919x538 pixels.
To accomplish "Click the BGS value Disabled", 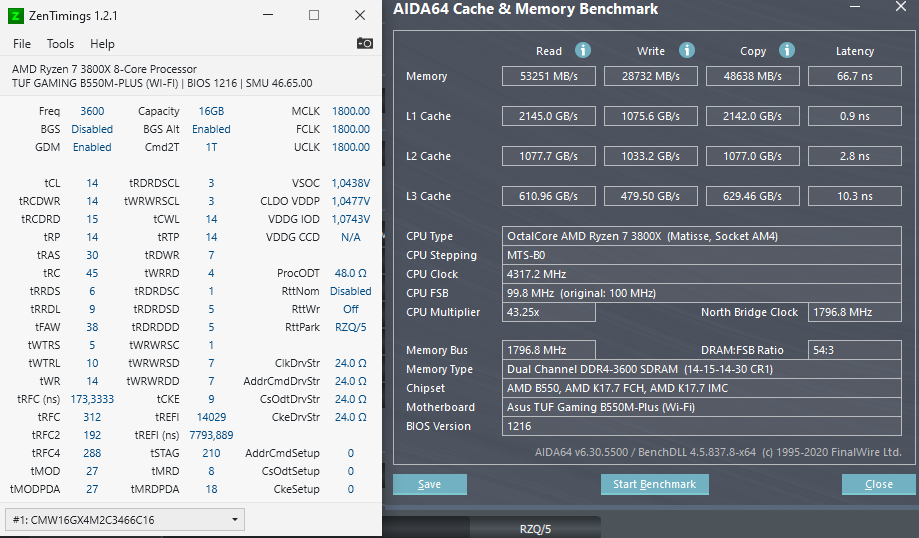I will 92,129.
